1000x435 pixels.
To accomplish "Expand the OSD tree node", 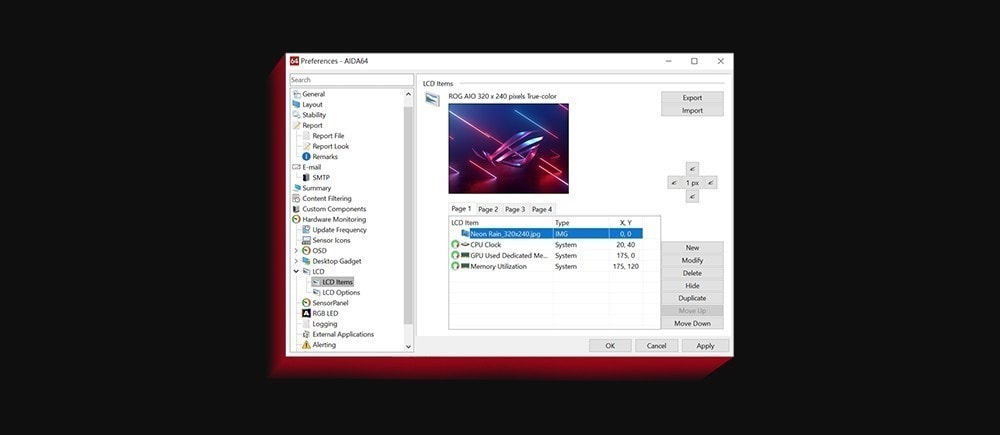I will tap(296, 251).
